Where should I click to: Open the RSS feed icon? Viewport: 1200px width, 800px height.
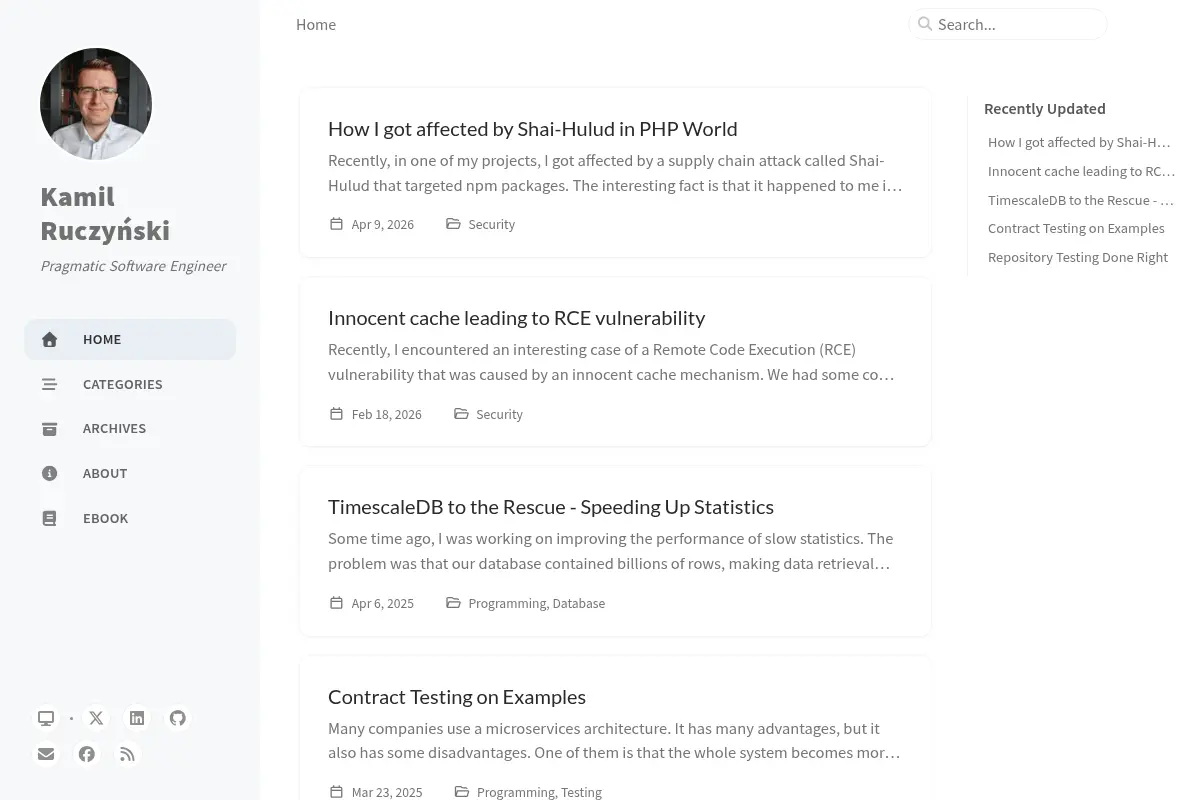coord(127,754)
